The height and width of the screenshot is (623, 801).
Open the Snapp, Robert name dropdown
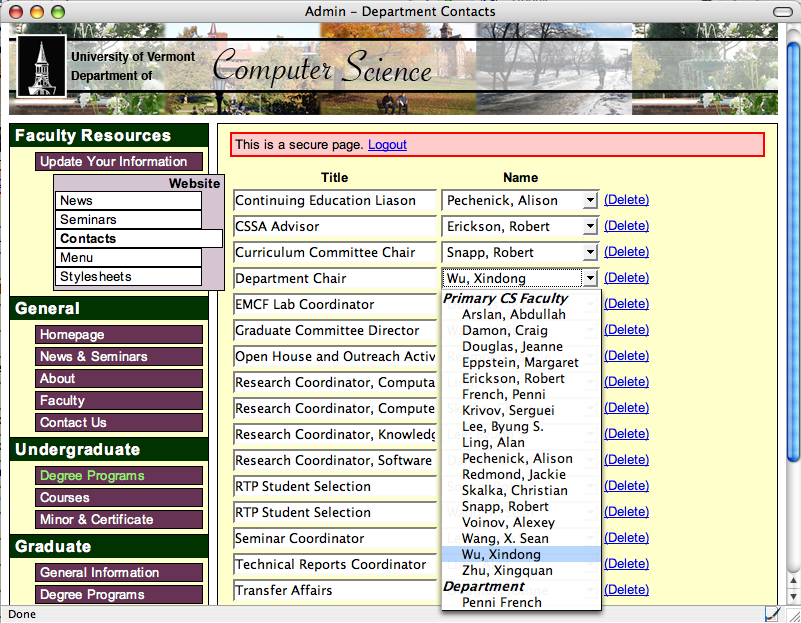click(x=520, y=252)
